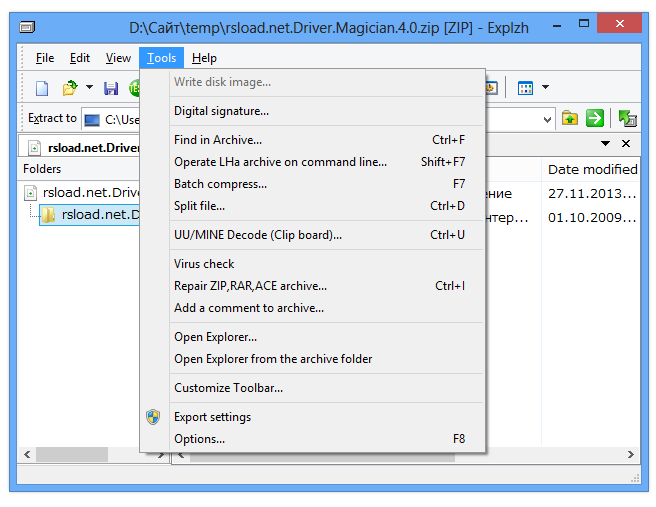Open the Edit menu
656x507 pixels.
click(79, 58)
